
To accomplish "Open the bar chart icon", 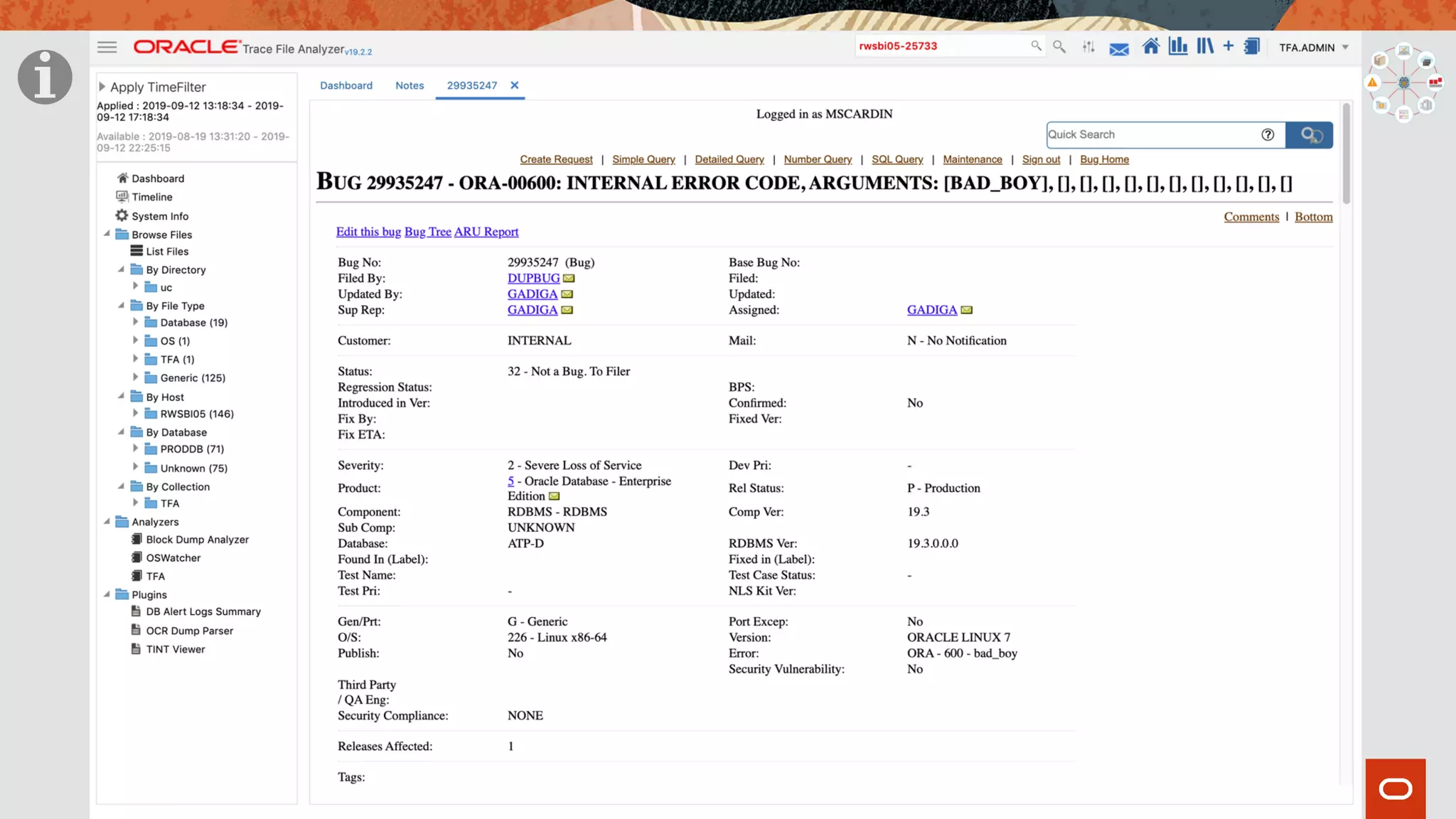I will coord(1178,46).
